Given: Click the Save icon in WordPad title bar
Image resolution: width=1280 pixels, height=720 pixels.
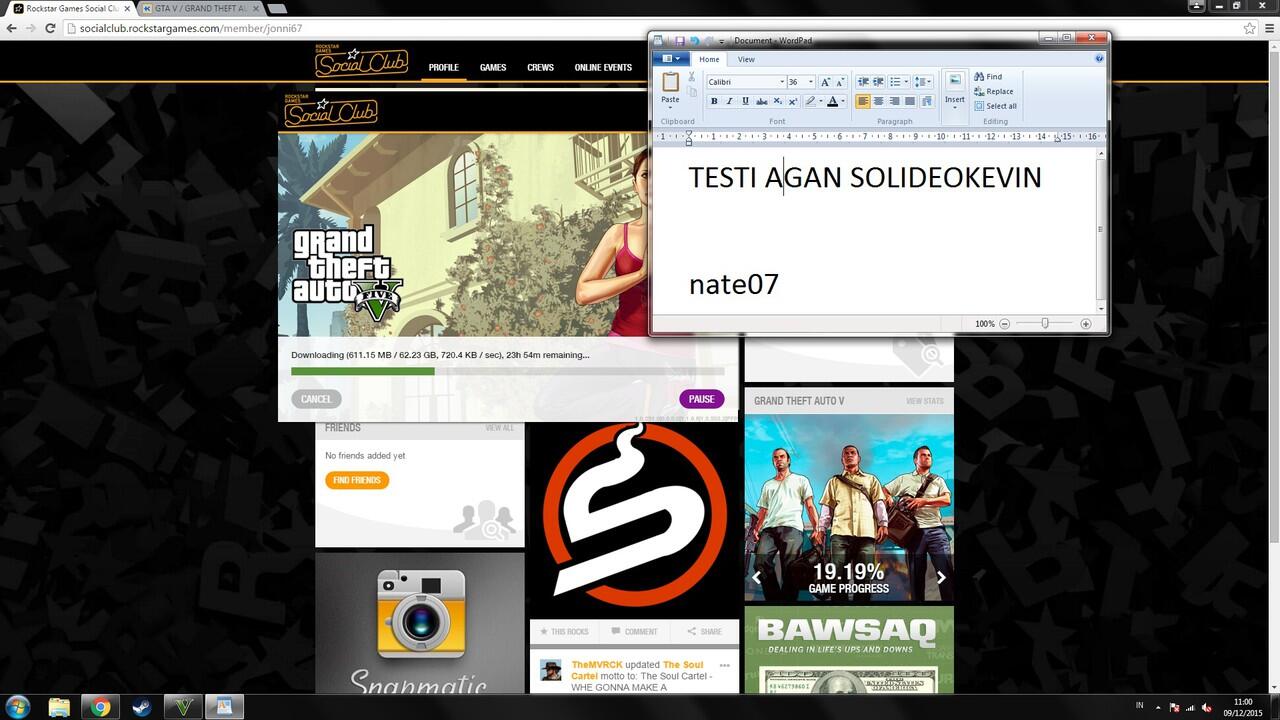Looking at the screenshot, I should (680, 41).
